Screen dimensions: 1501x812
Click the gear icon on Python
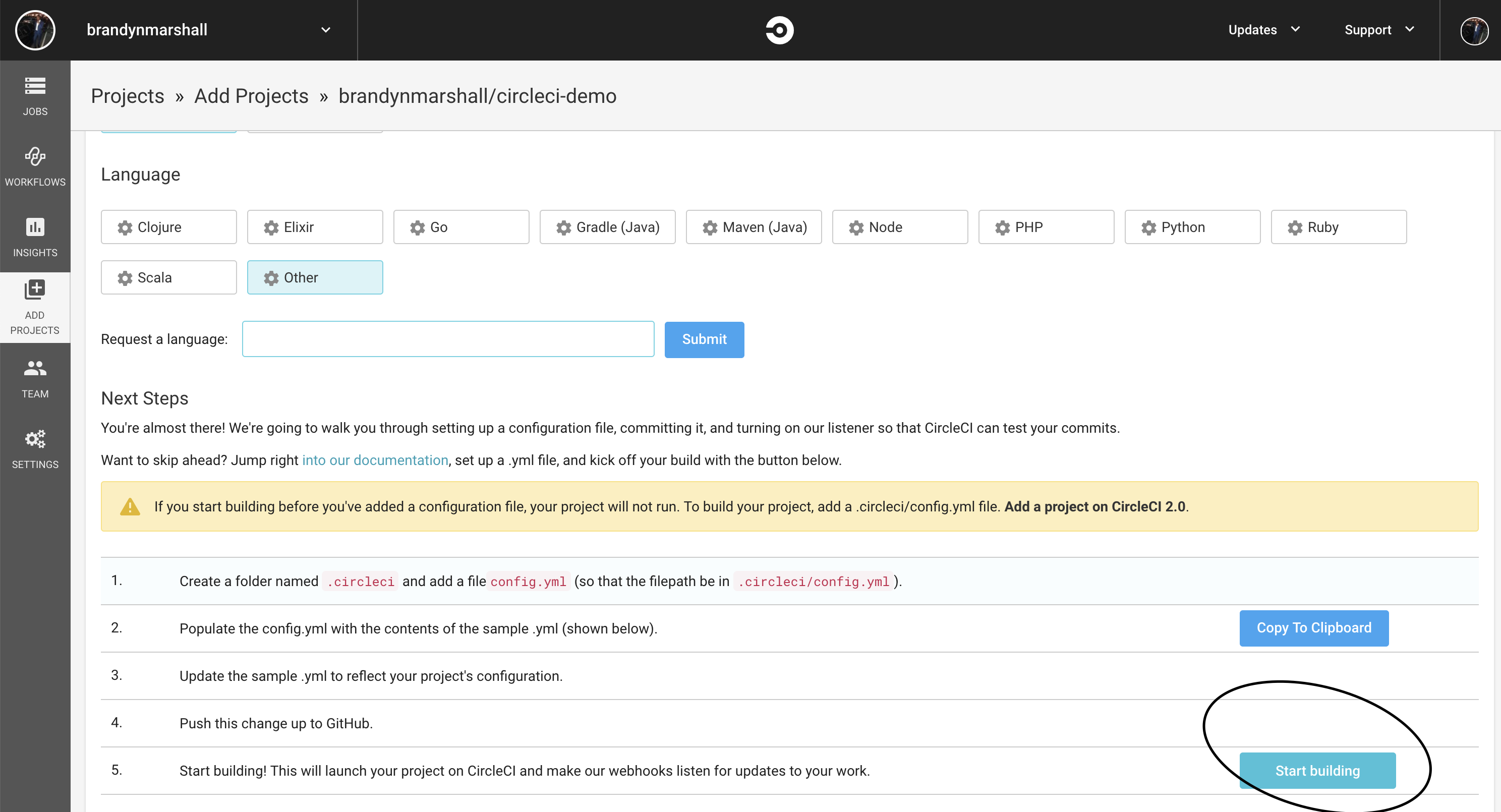(x=1148, y=228)
